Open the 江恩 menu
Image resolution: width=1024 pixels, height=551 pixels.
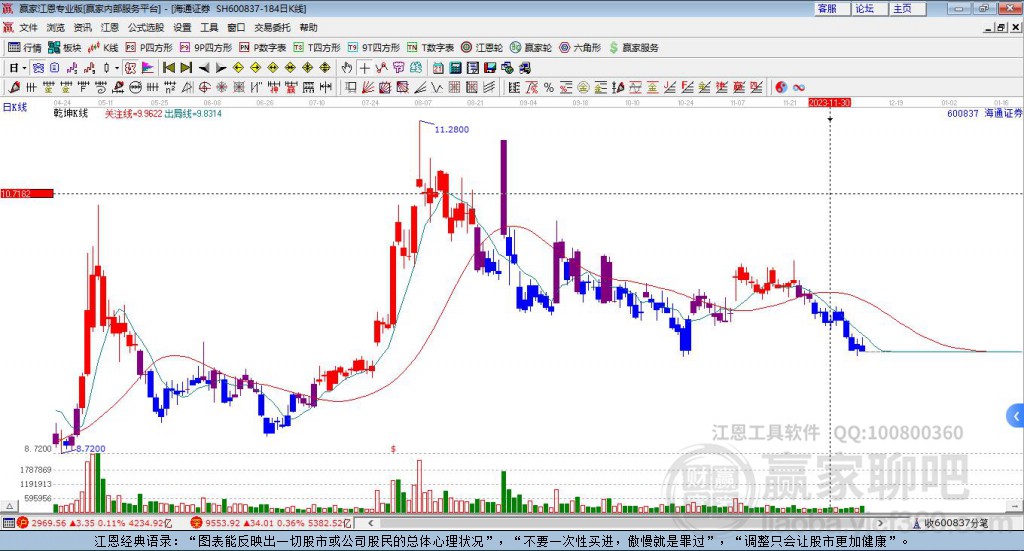tap(110, 27)
